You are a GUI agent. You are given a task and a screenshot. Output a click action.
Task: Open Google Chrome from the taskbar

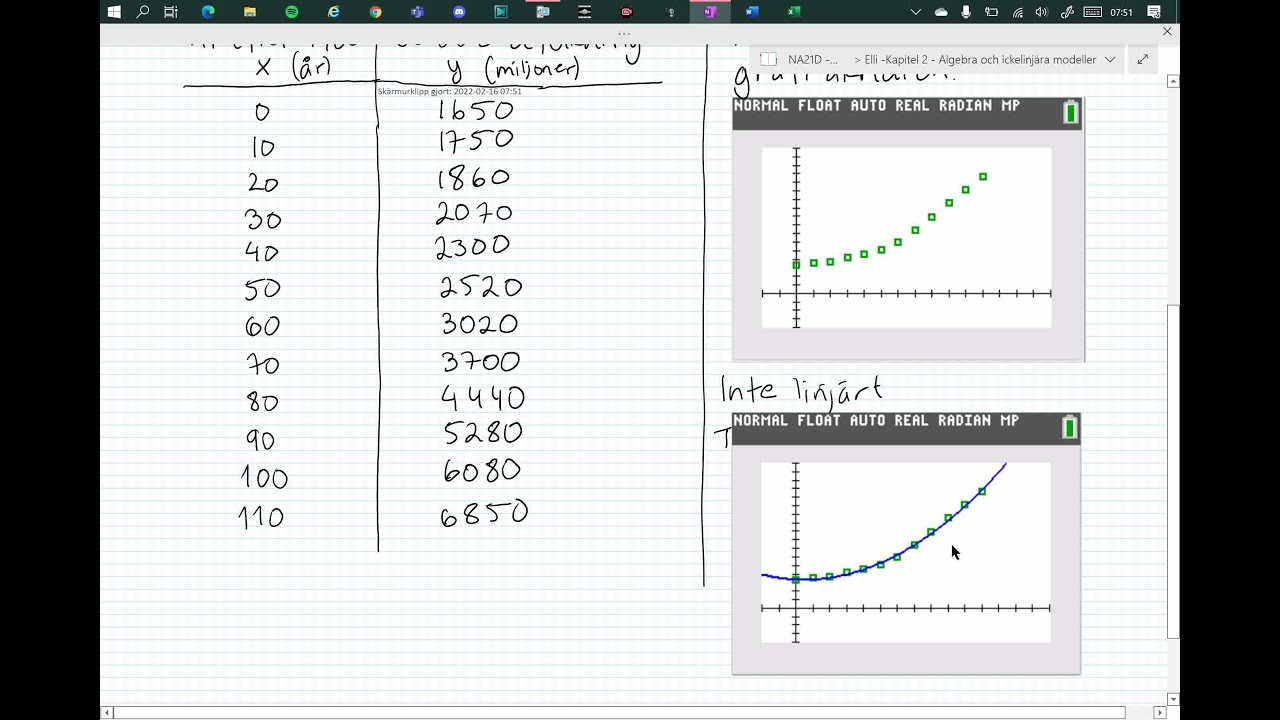376,12
